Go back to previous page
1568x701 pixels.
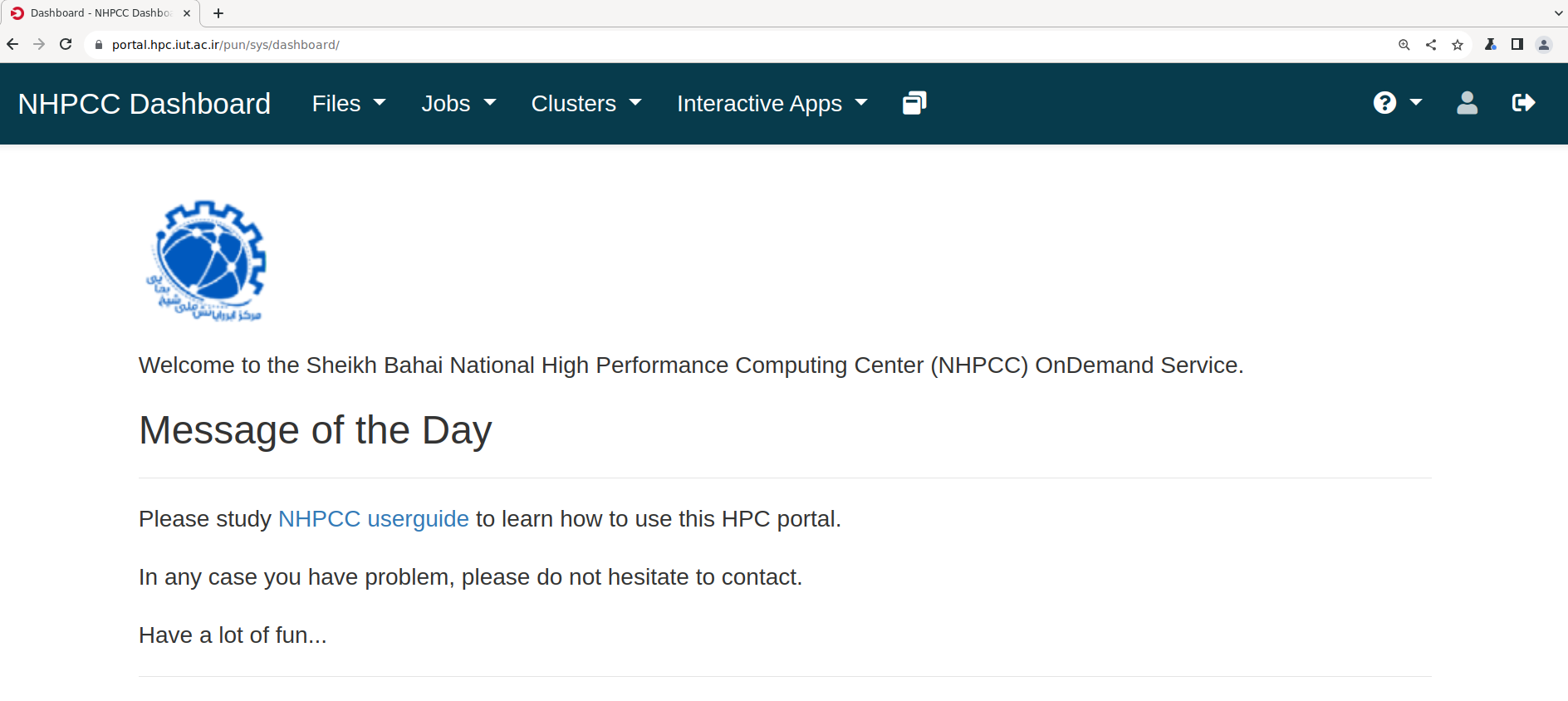point(12,45)
